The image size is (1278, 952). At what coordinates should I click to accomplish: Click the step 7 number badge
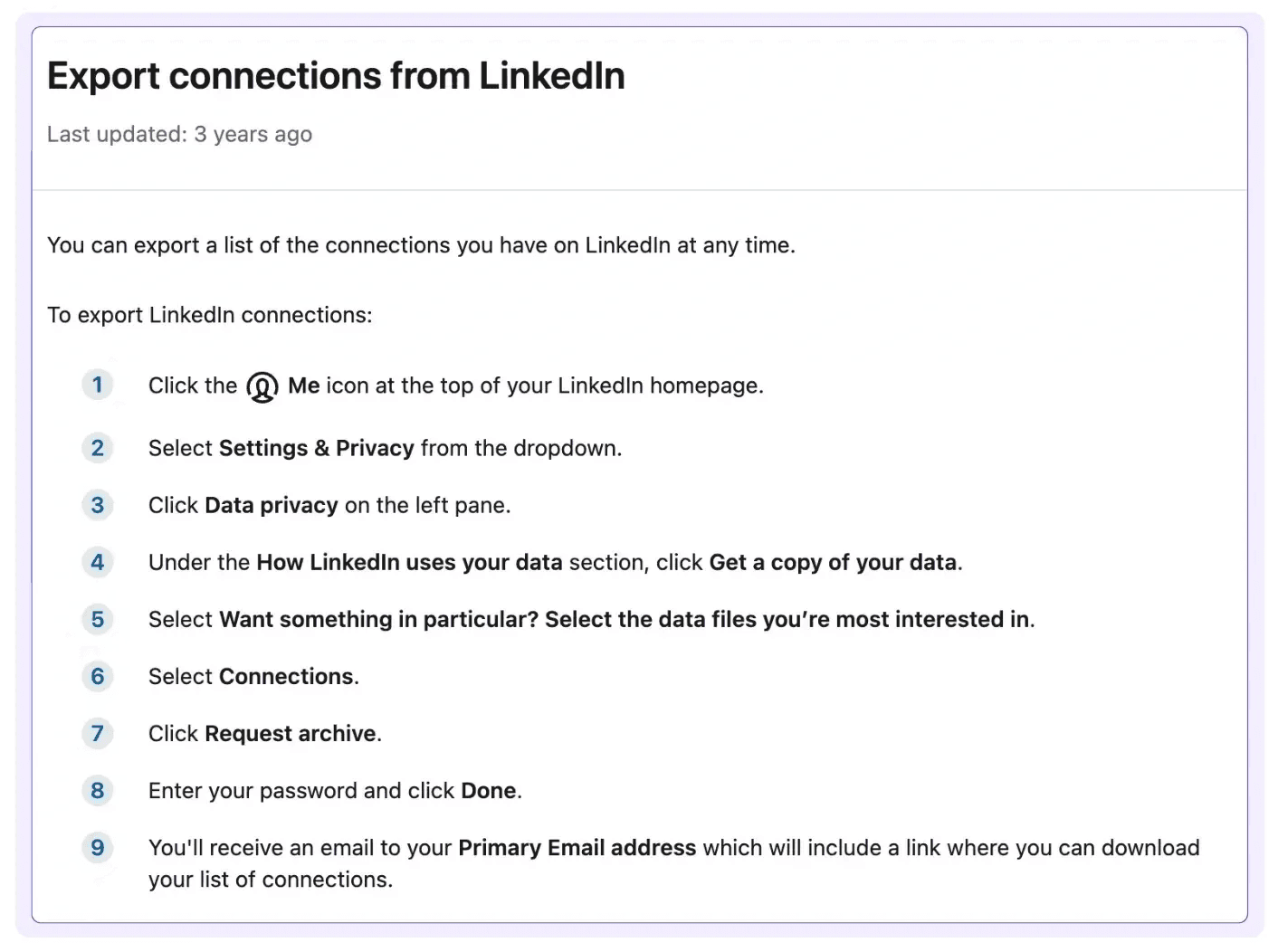pos(98,733)
